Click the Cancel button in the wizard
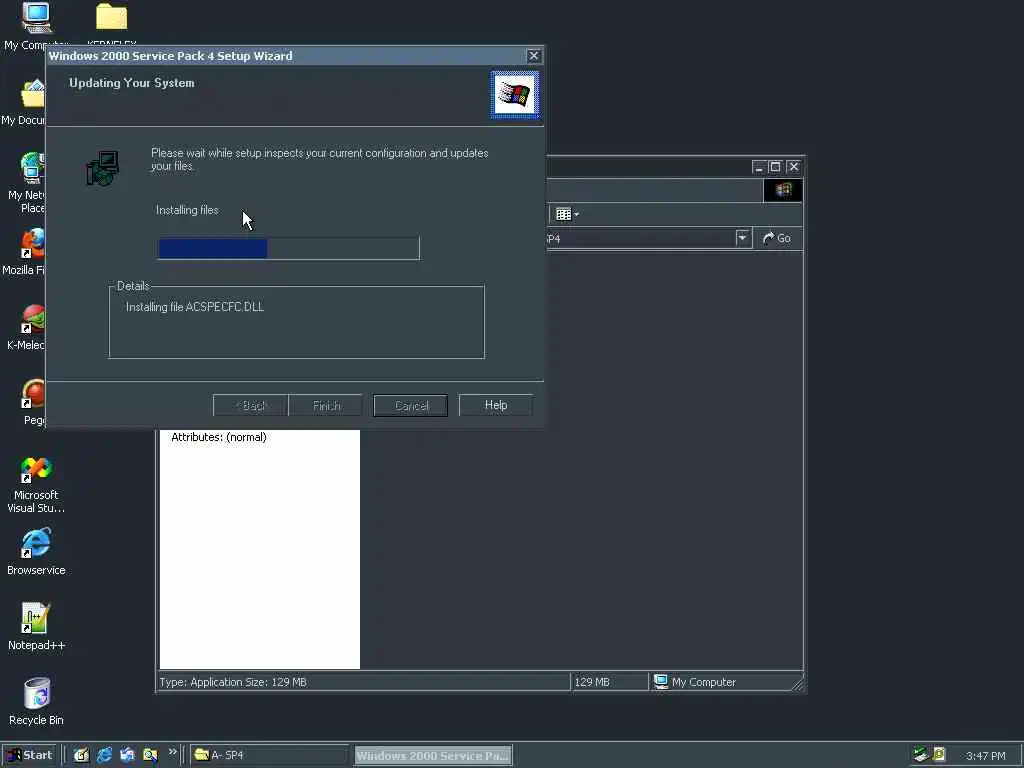Screen dimensions: 1024x768 [x=411, y=406]
